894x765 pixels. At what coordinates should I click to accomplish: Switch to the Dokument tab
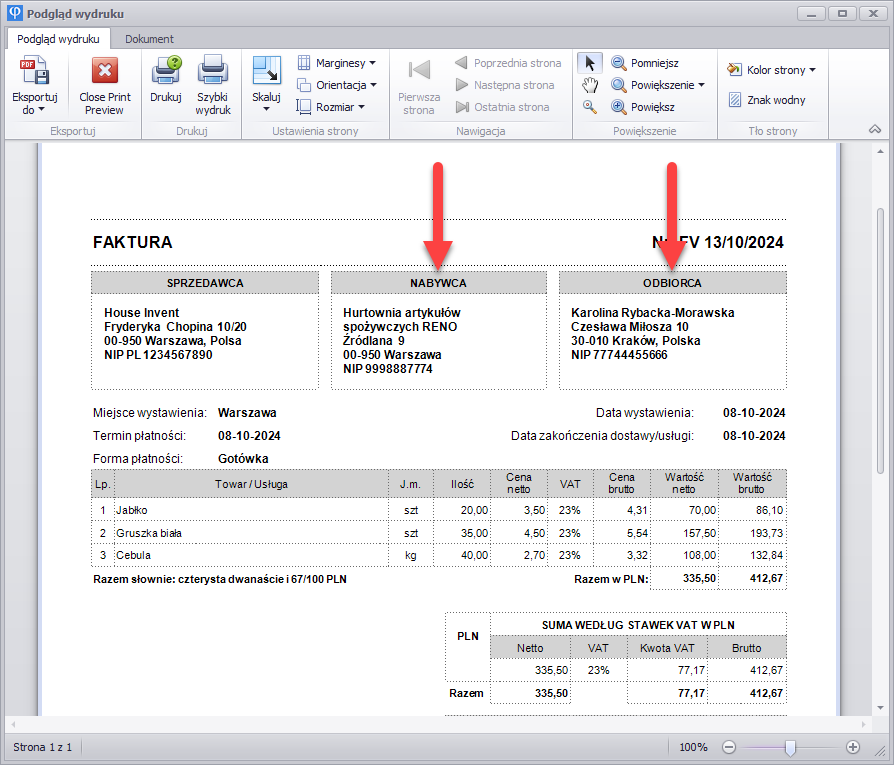click(149, 39)
